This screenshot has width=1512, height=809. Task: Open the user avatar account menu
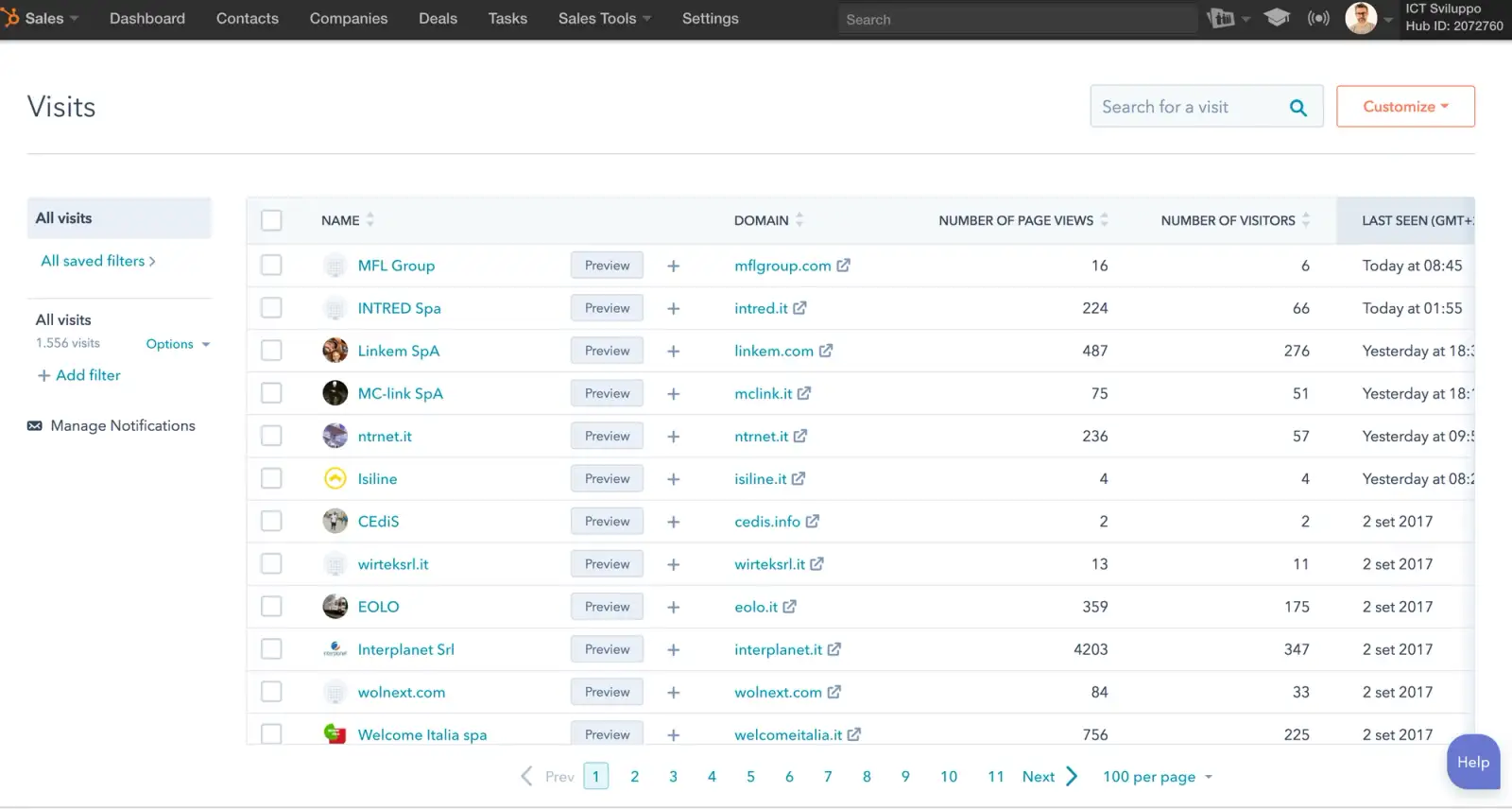[x=1361, y=18]
